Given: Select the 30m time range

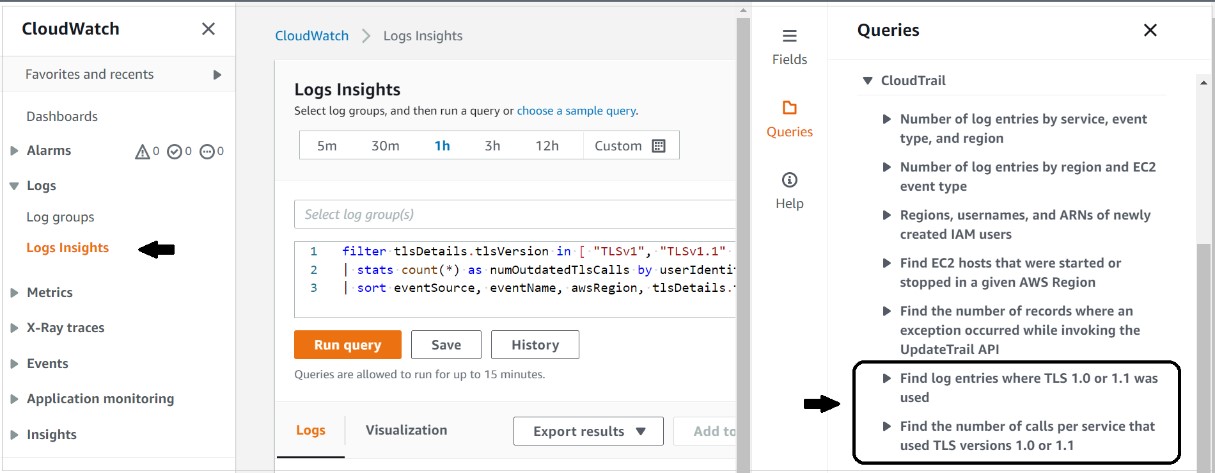Looking at the screenshot, I should click(x=385, y=146).
